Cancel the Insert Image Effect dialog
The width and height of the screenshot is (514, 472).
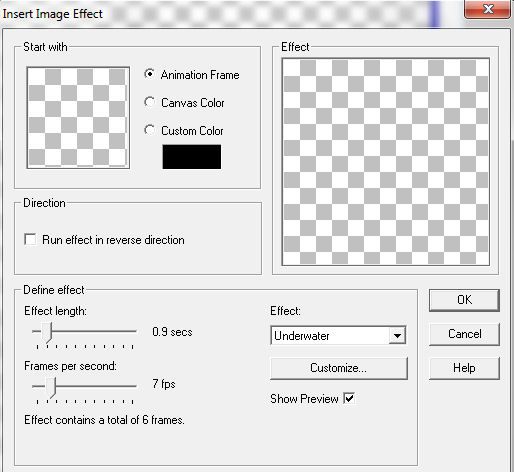464,334
